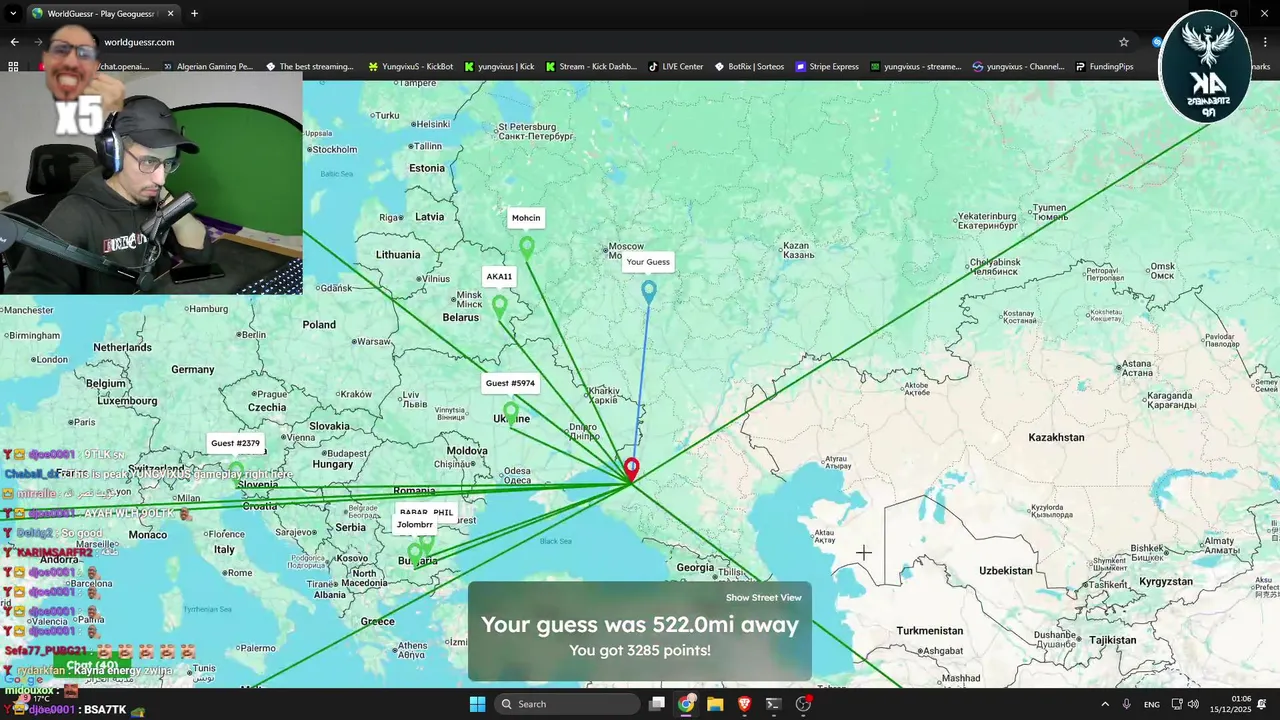Screen dimensions: 1280x720
Task: Click the AKA11 player label
Action: (x=499, y=277)
